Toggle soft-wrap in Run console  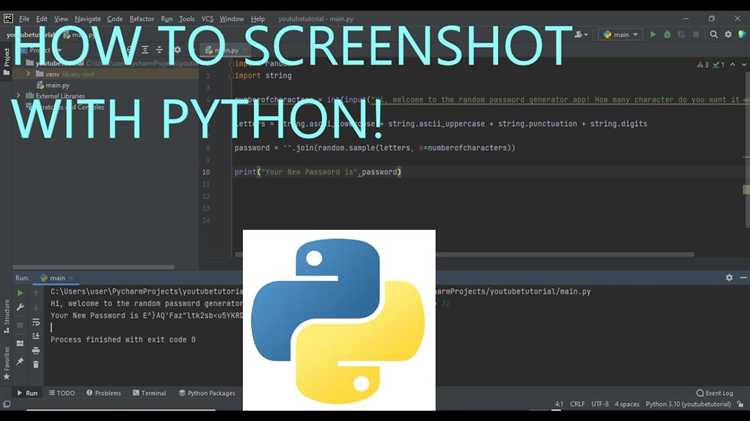[x=36, y=322]
